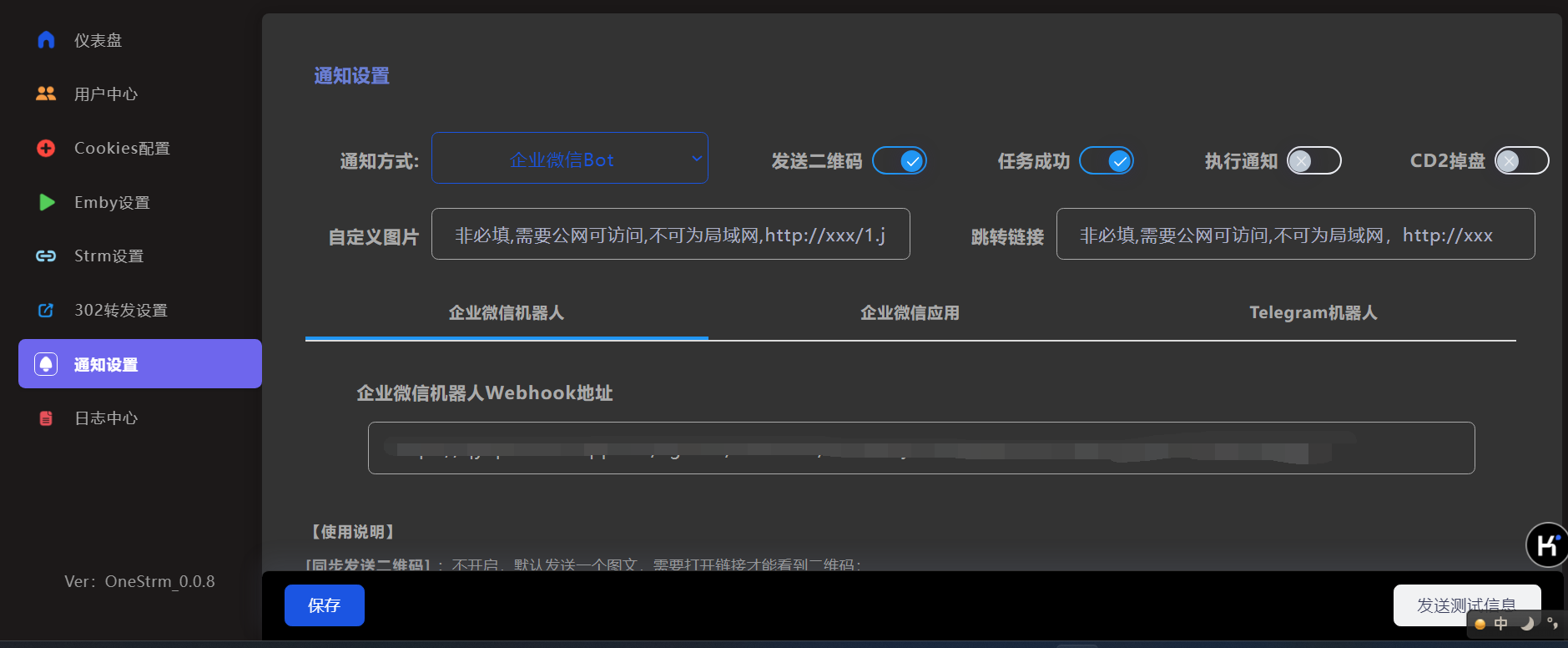Focus the 跳转链接 input field
1568x648 pixels.
pos(1295,234)
